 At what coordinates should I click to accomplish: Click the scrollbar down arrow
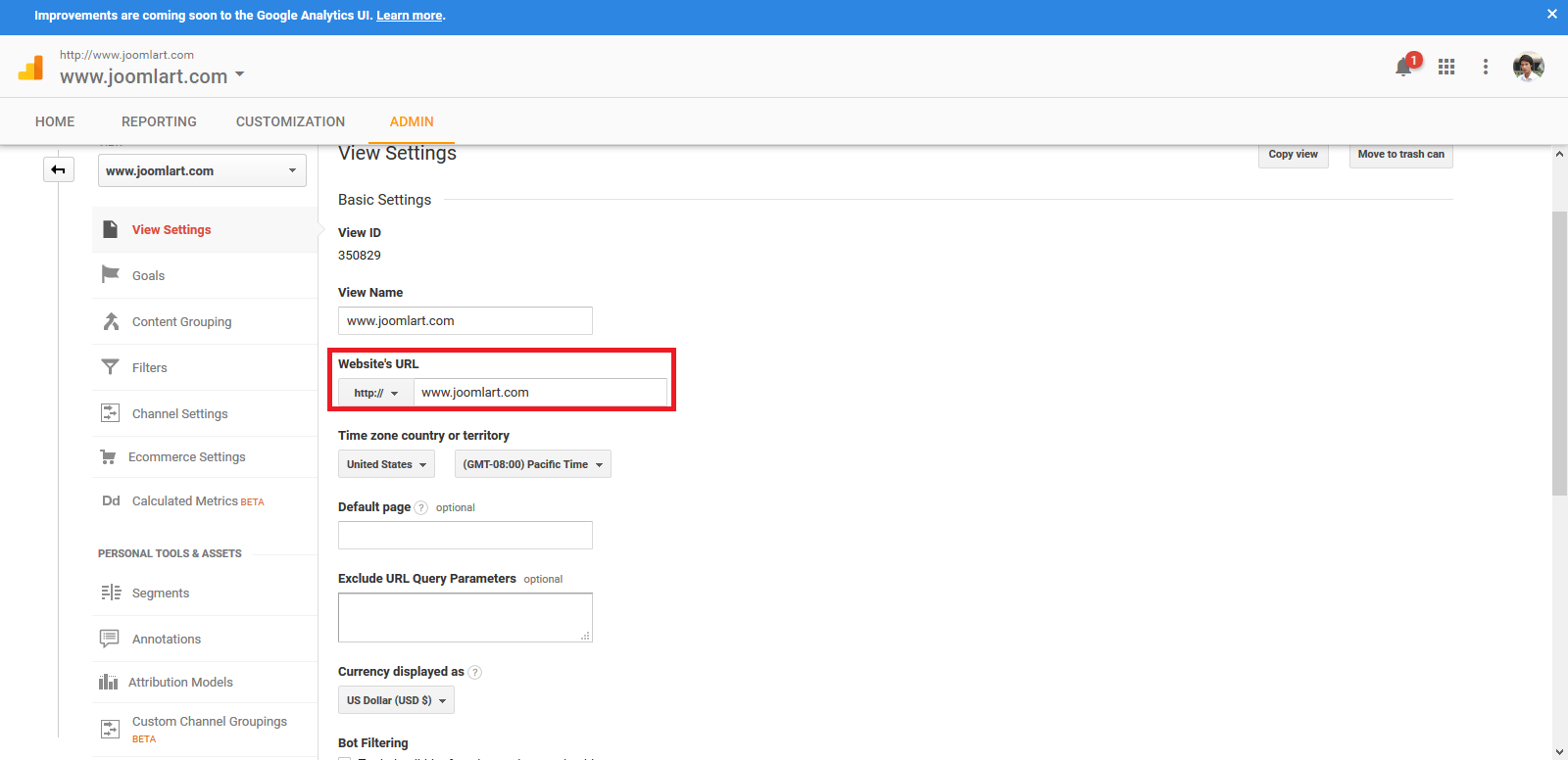point(1559,752)
